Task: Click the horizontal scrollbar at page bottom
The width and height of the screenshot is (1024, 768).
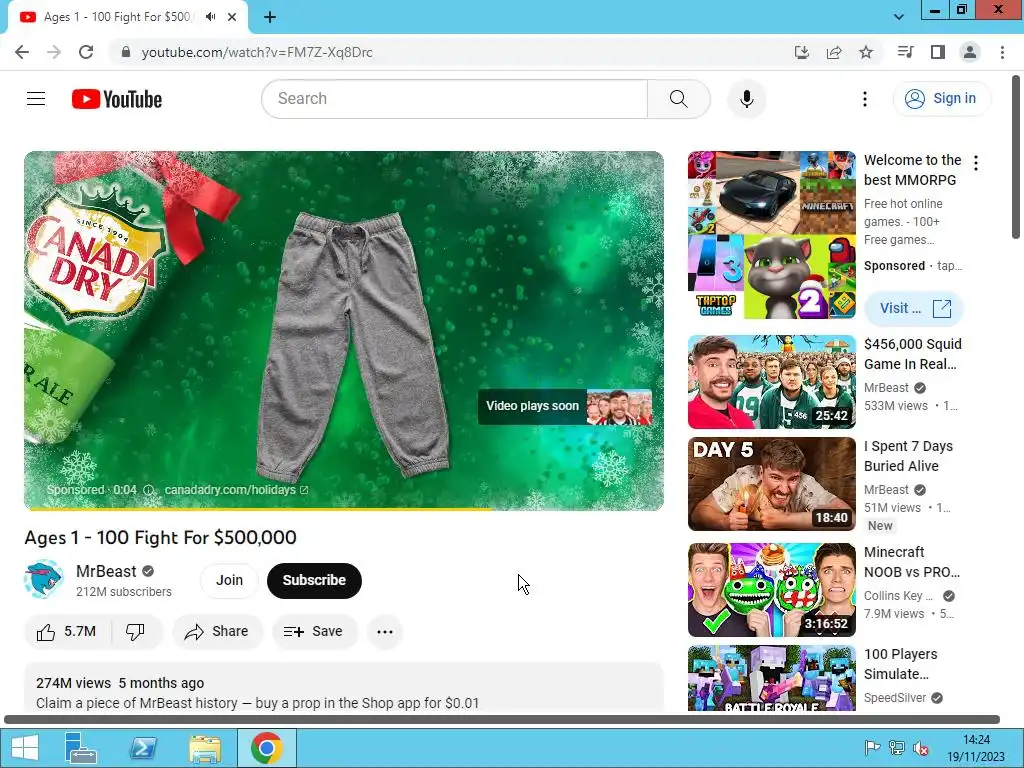Action: pos(502,720)
